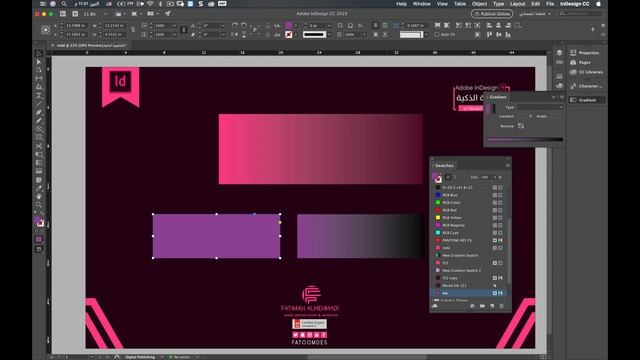Click fill/stroke proxy in Tools panel

pyautogui.click(x=39, y=221)
